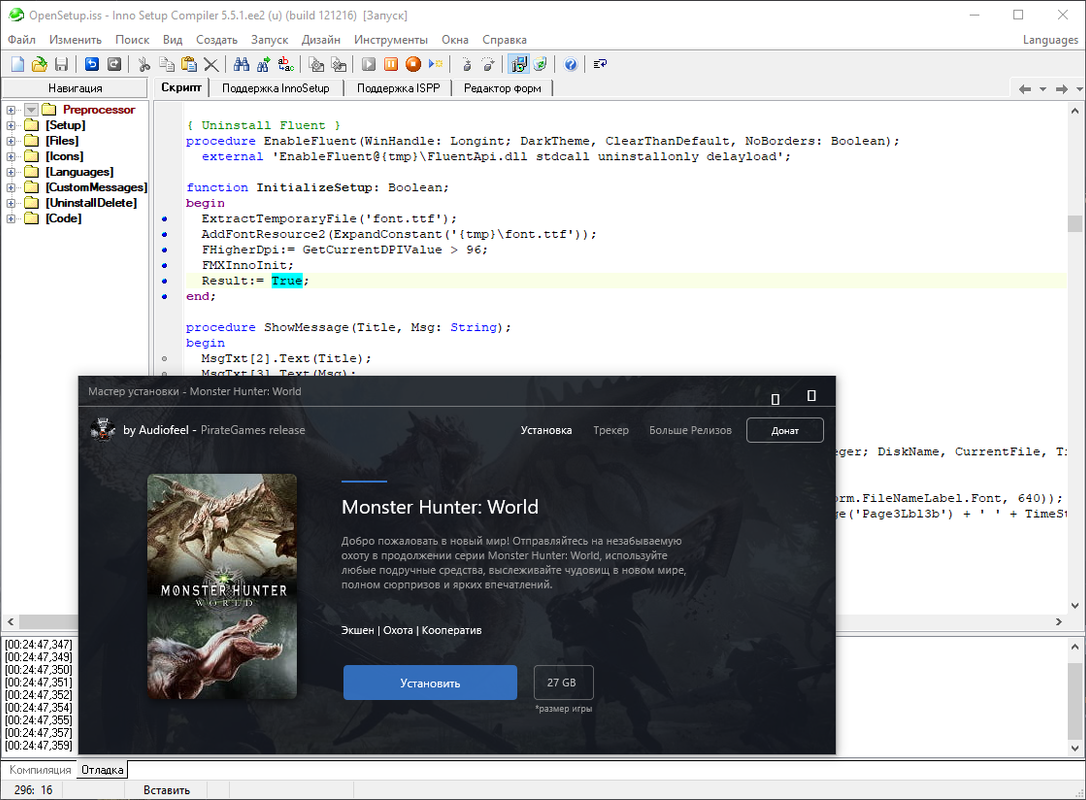Screen dimensions: 1086x800
Task: Open Find with the binoculars icon
Action: tap(241, 64)
